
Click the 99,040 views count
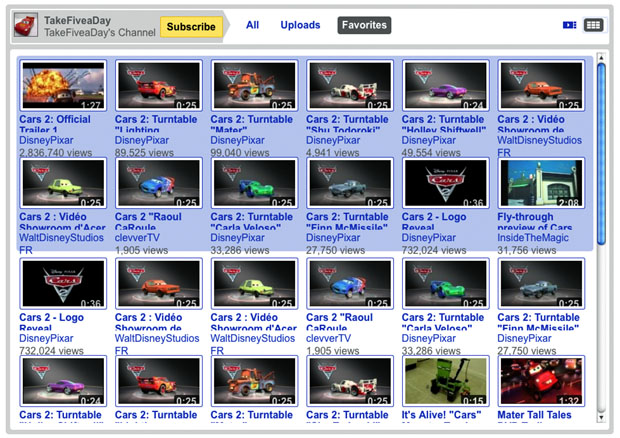click(x=240, y=153)
